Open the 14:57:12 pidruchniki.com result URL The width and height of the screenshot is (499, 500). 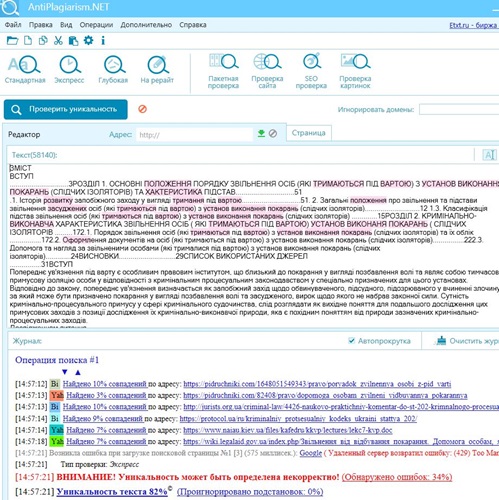click(x=317, y=384)
